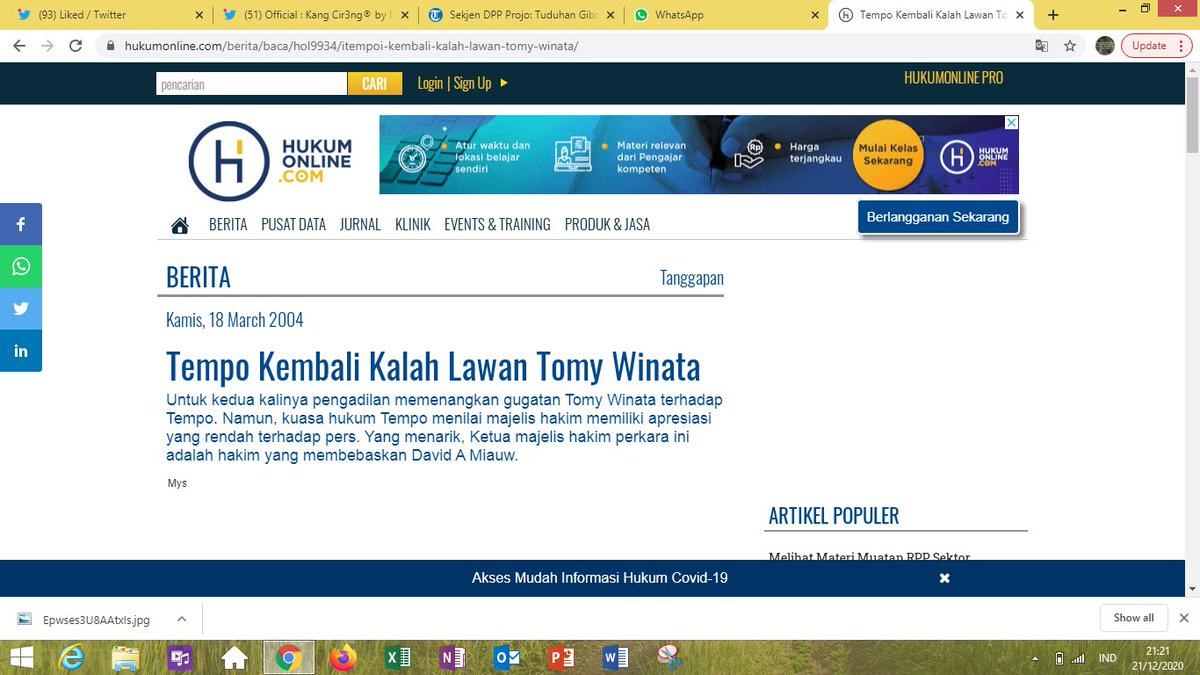Open PowerPoint from the taskbar
The height and width of the screenshot is (675, 1200).
tap(561, 658)
